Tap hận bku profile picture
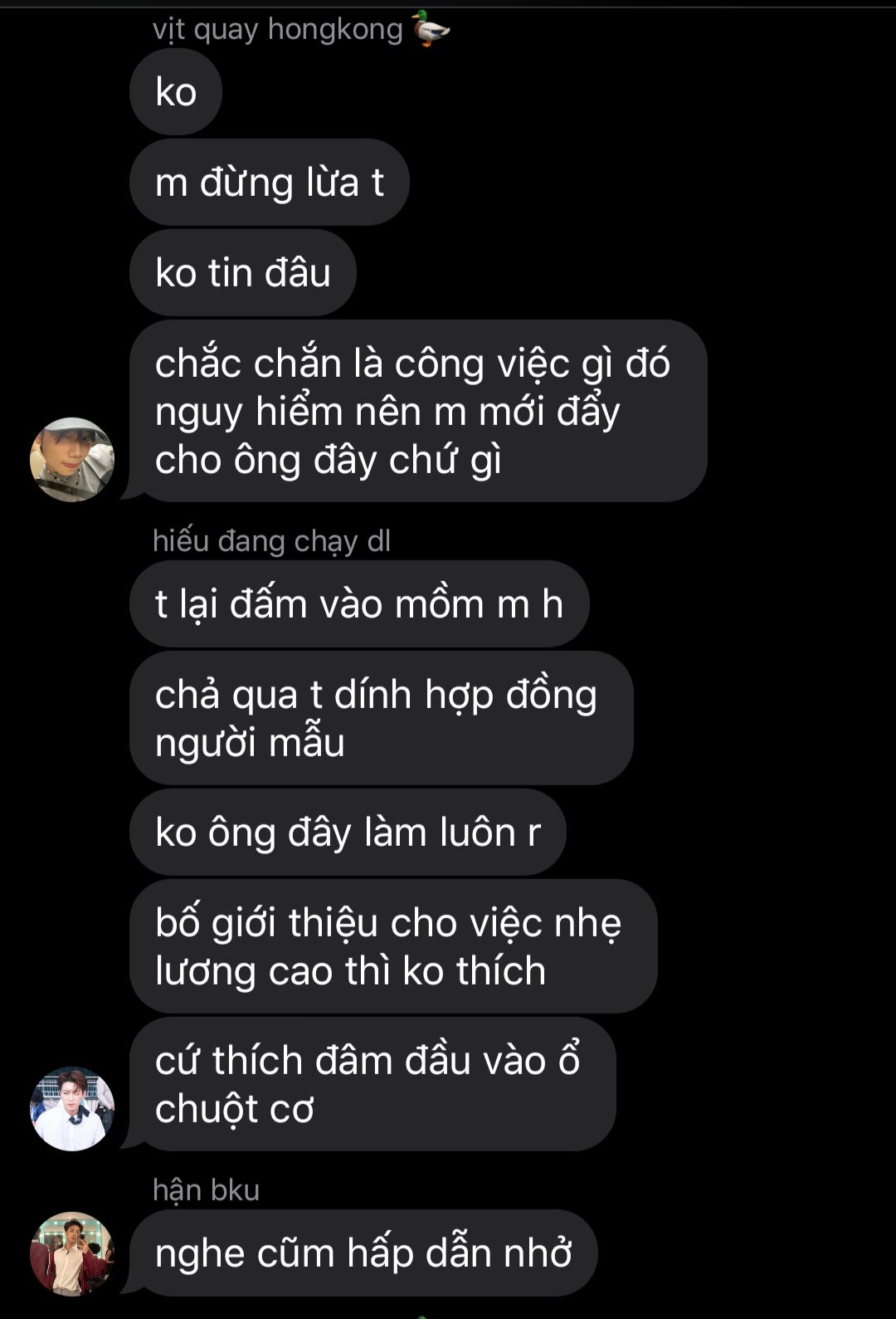 [x=72, y=1253]
